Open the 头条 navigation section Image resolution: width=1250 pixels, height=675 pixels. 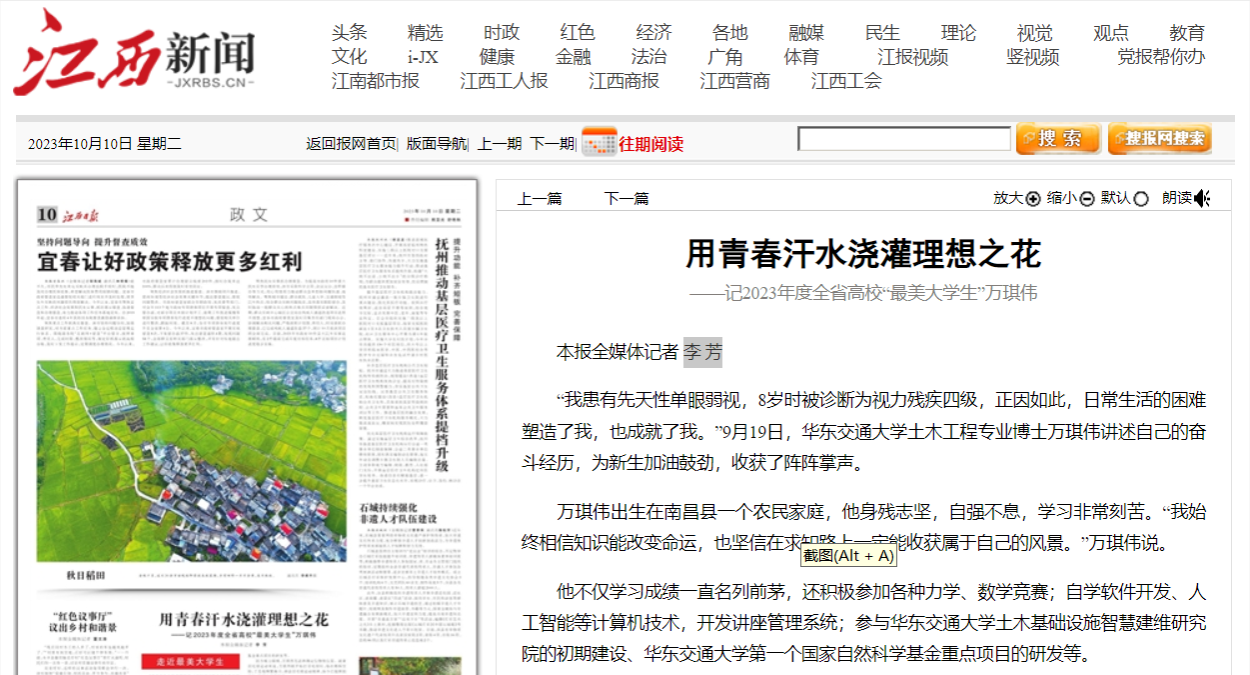[x=349, y=33]
